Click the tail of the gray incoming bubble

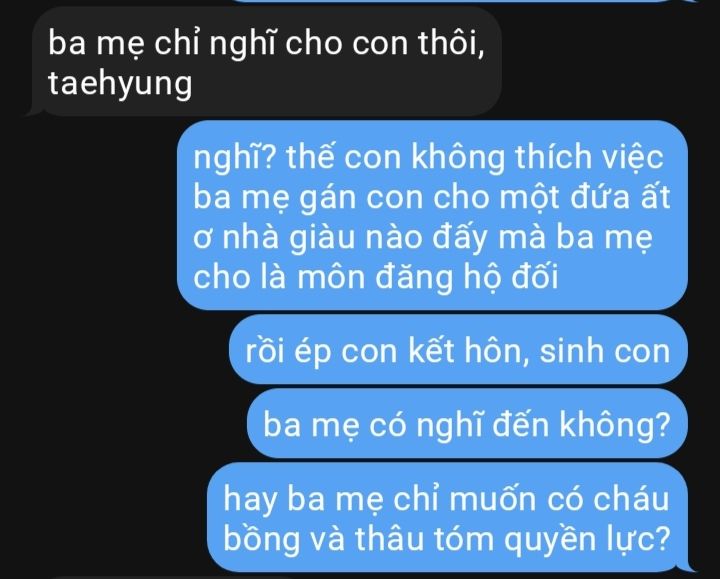(x=33, y=111)
